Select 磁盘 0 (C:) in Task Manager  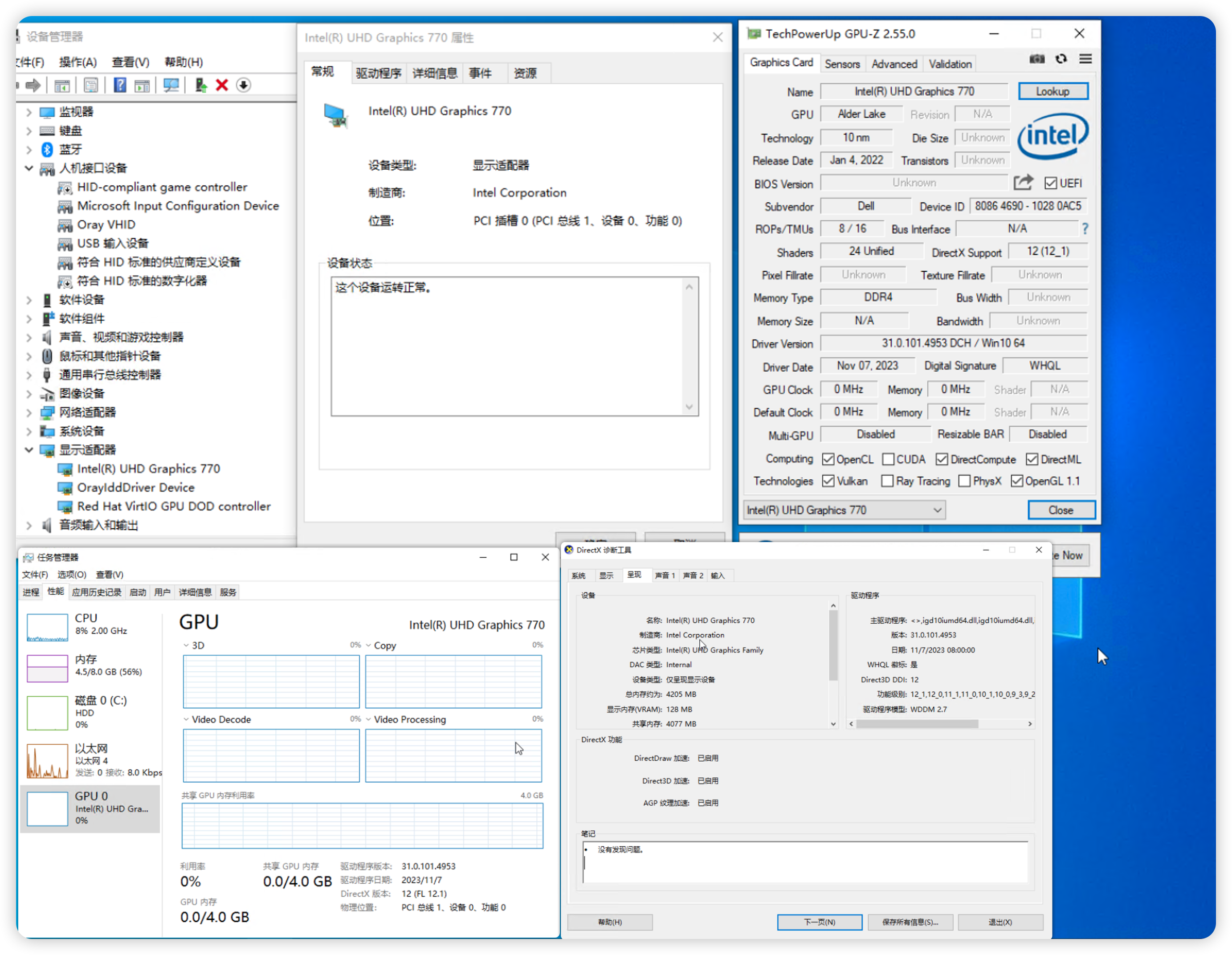(90, 713)
